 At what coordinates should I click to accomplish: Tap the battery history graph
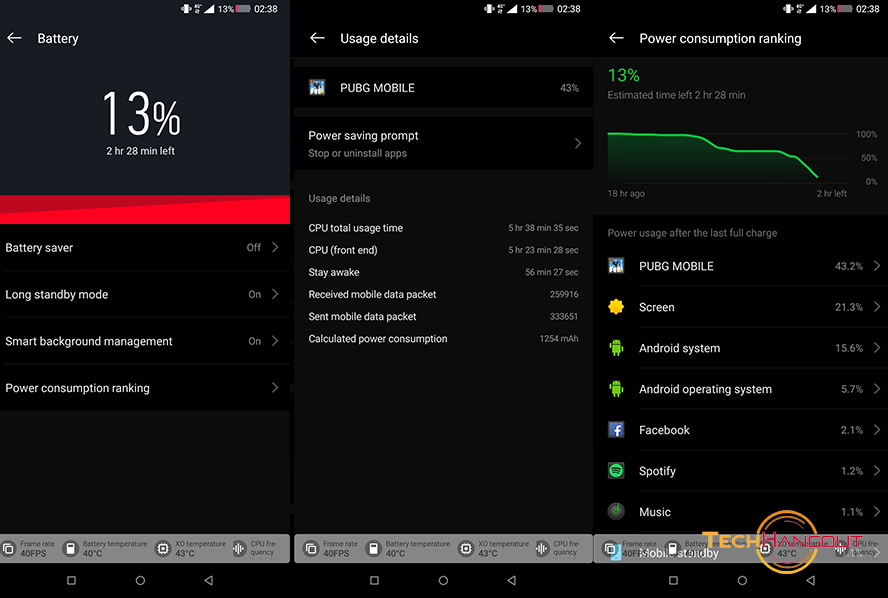pos(727,157)
